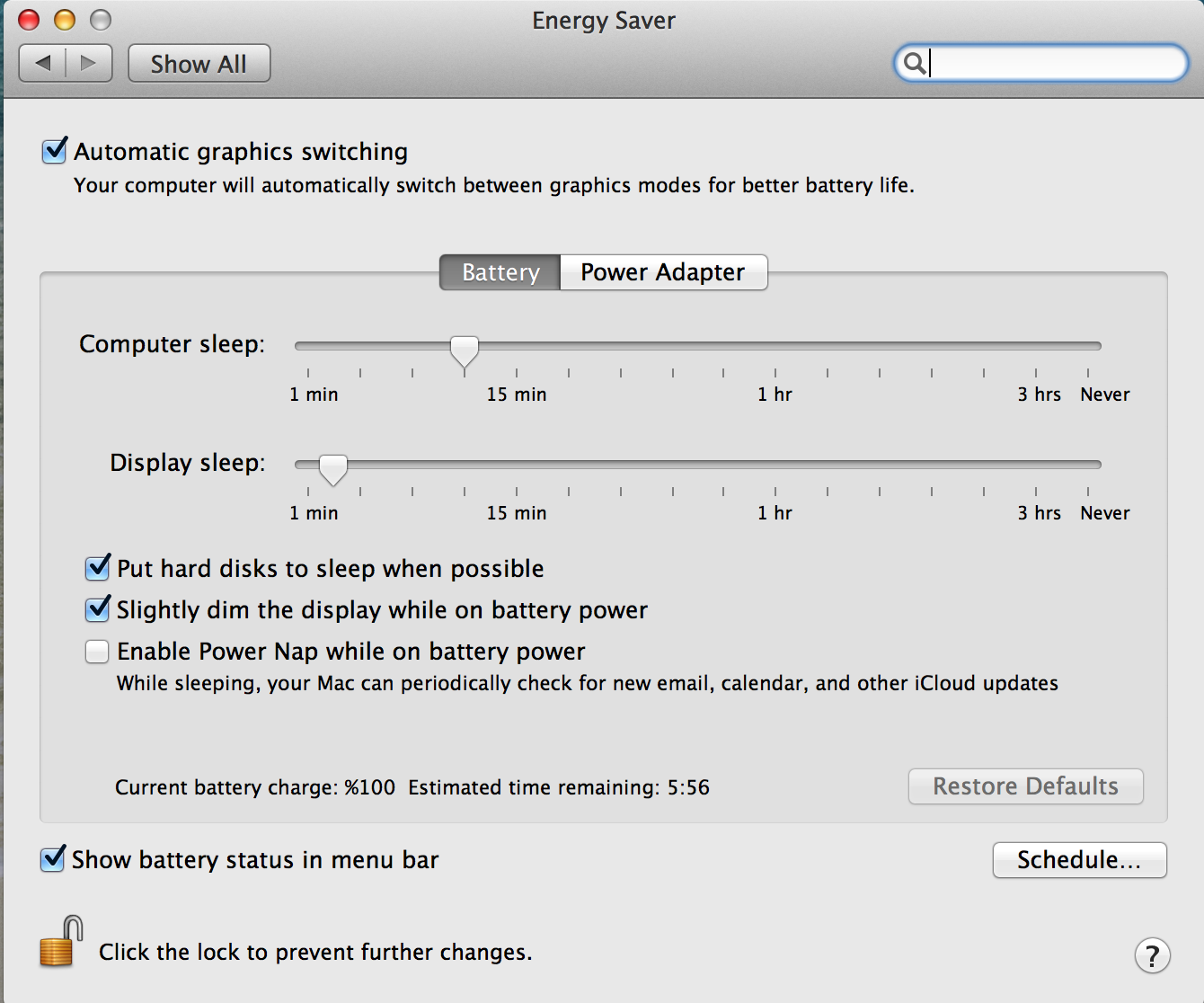
Task: Go back with the left arrow button
Action: tap(42, 63)
